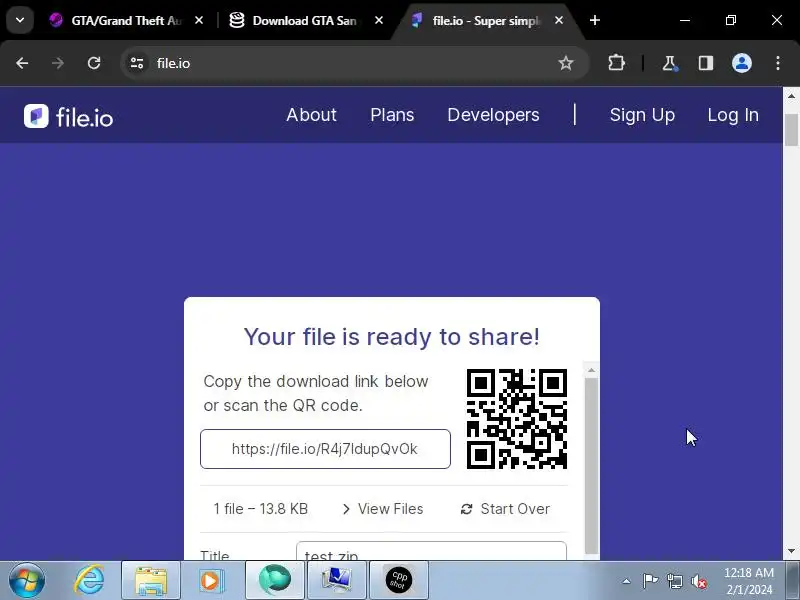Open a new tab with plus button
This screenshot has width=800, height=600.
[x=595, y=20]
